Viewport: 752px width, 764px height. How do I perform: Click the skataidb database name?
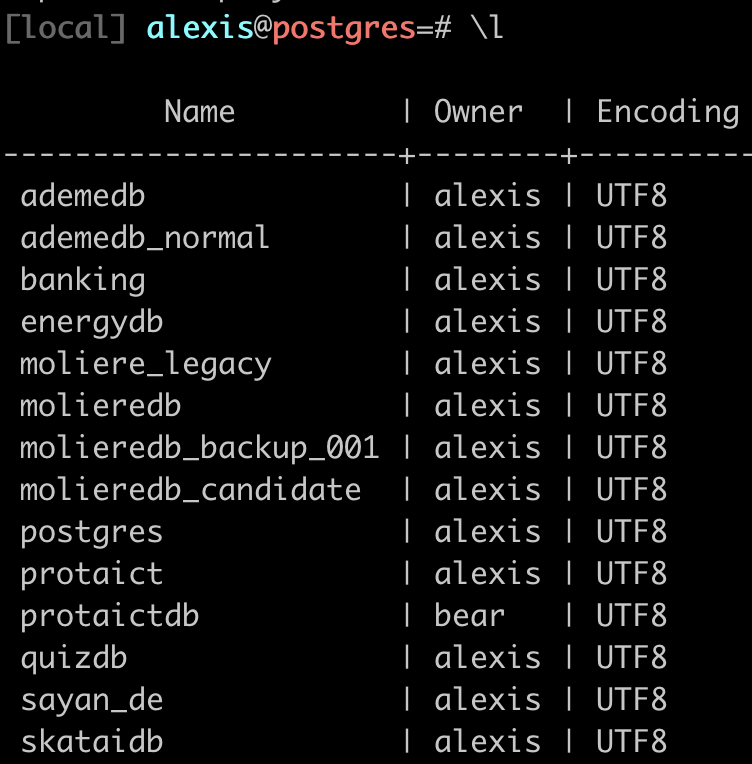91,742
